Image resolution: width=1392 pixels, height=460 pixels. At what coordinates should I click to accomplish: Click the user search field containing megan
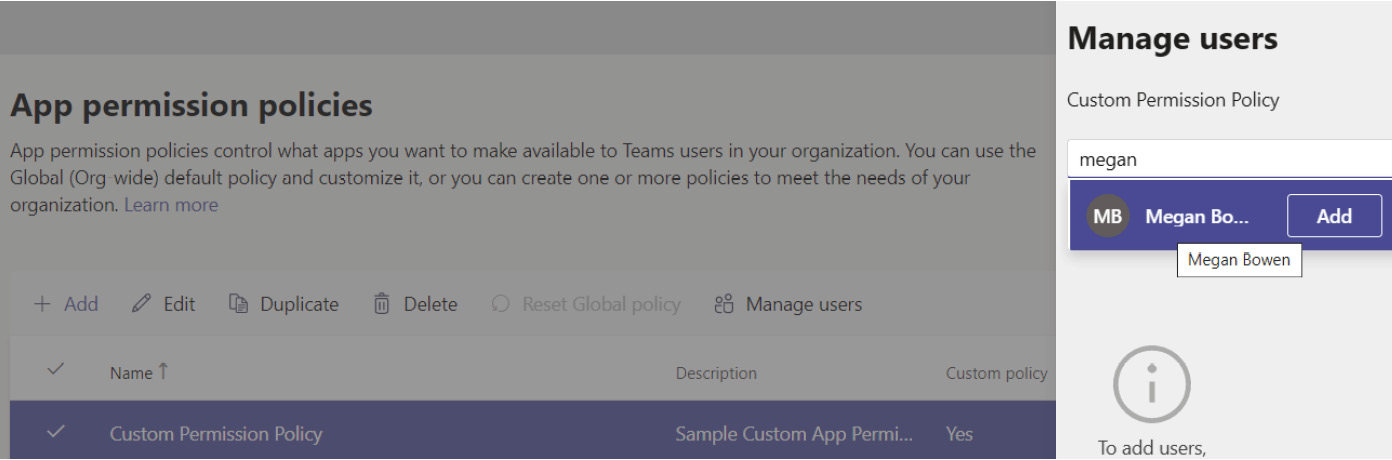point(1229,160)
